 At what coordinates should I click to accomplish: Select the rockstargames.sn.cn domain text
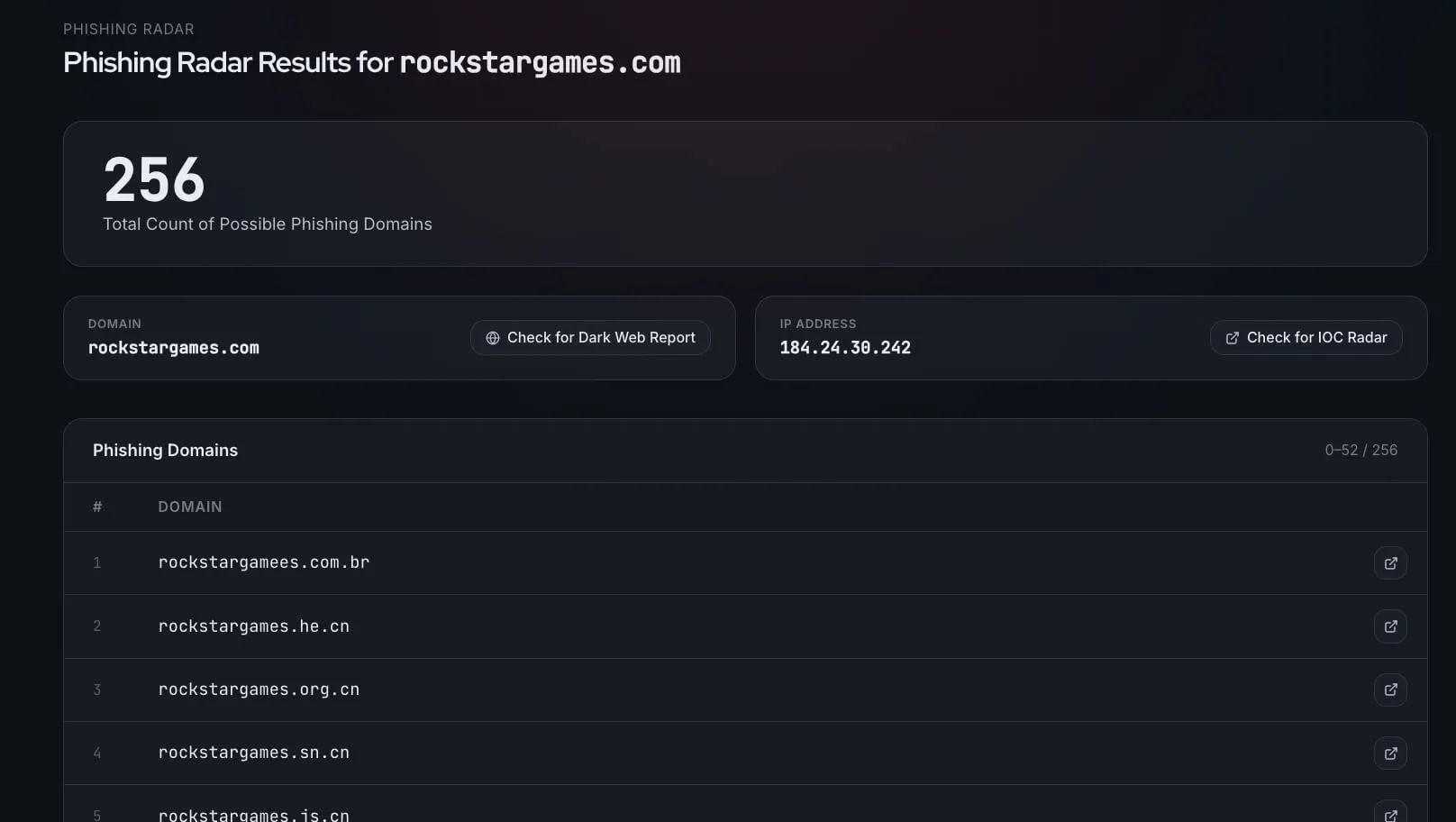[x=254, y=753]
